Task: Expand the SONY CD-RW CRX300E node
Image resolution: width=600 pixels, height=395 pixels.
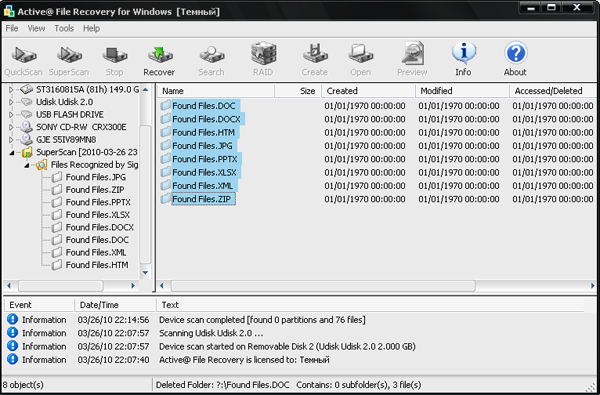Action: coord(11,127)
